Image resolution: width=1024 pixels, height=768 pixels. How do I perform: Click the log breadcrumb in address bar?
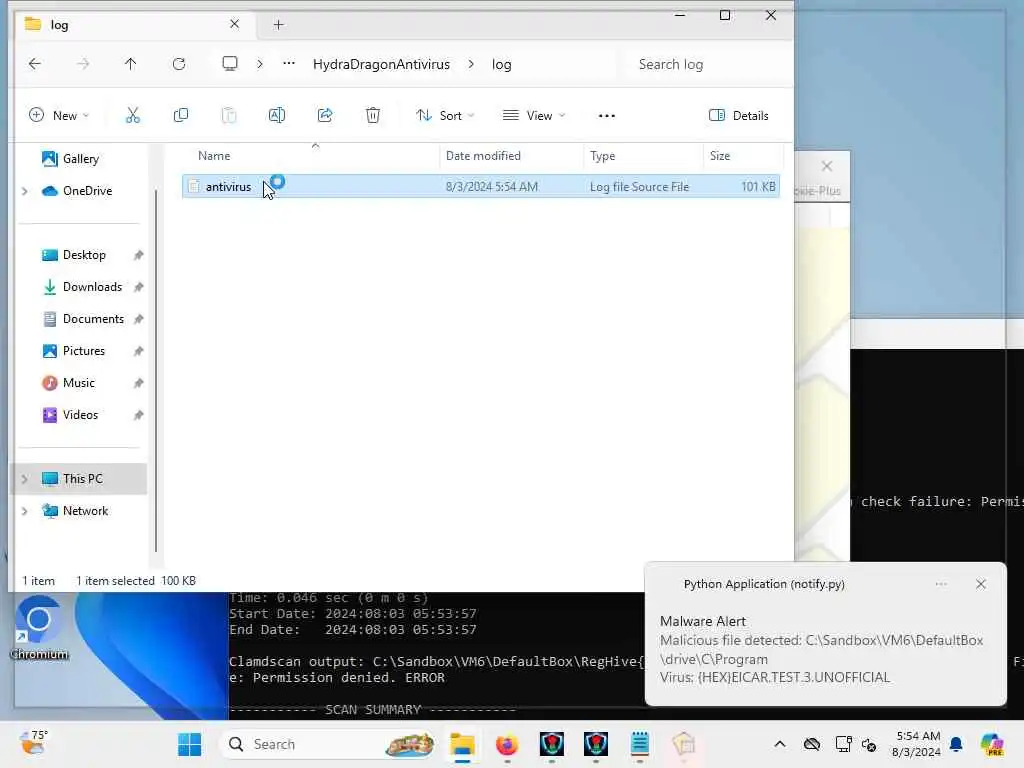click(502, 64)
